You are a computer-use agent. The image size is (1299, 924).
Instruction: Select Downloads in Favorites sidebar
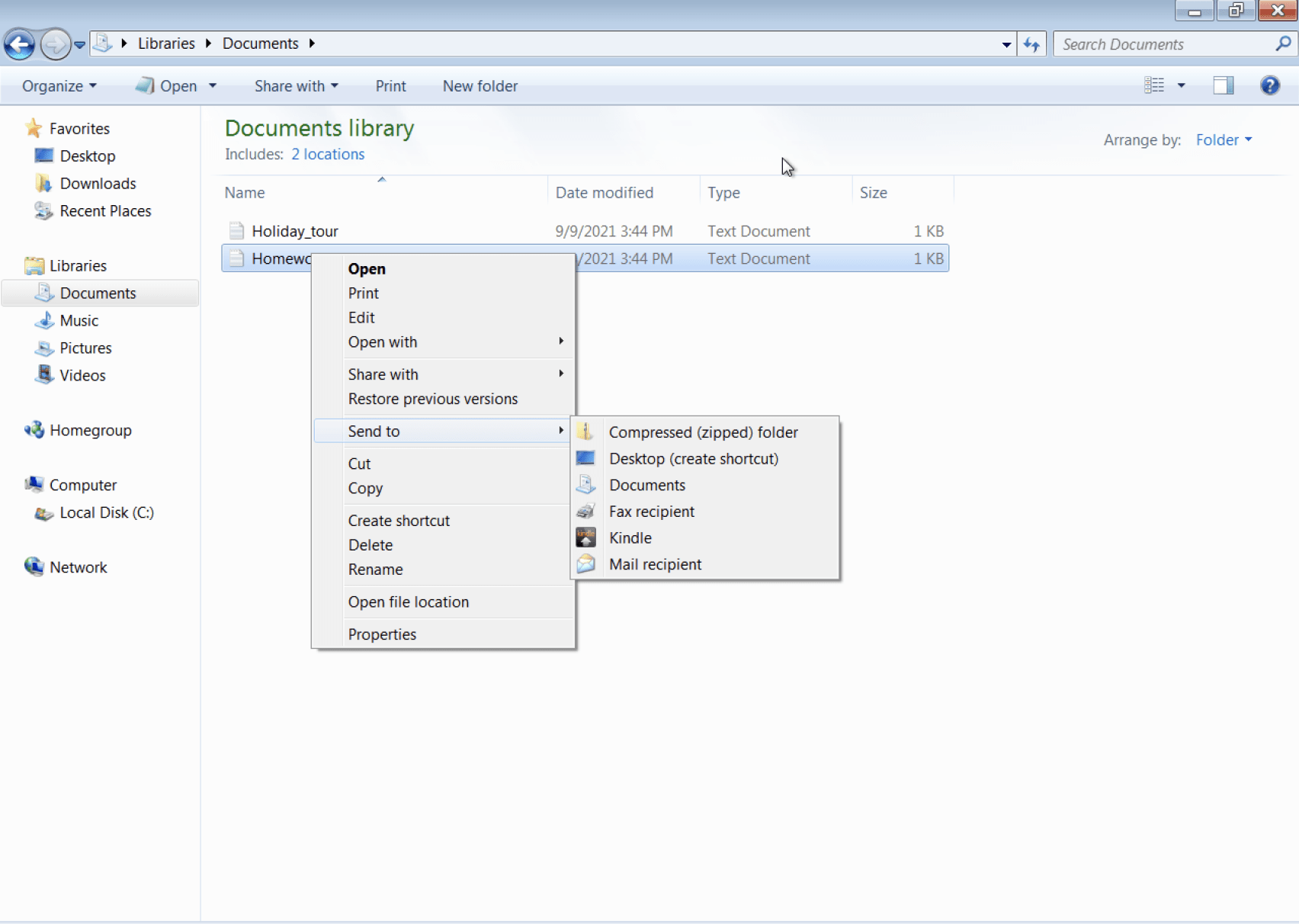coord(98,184)
